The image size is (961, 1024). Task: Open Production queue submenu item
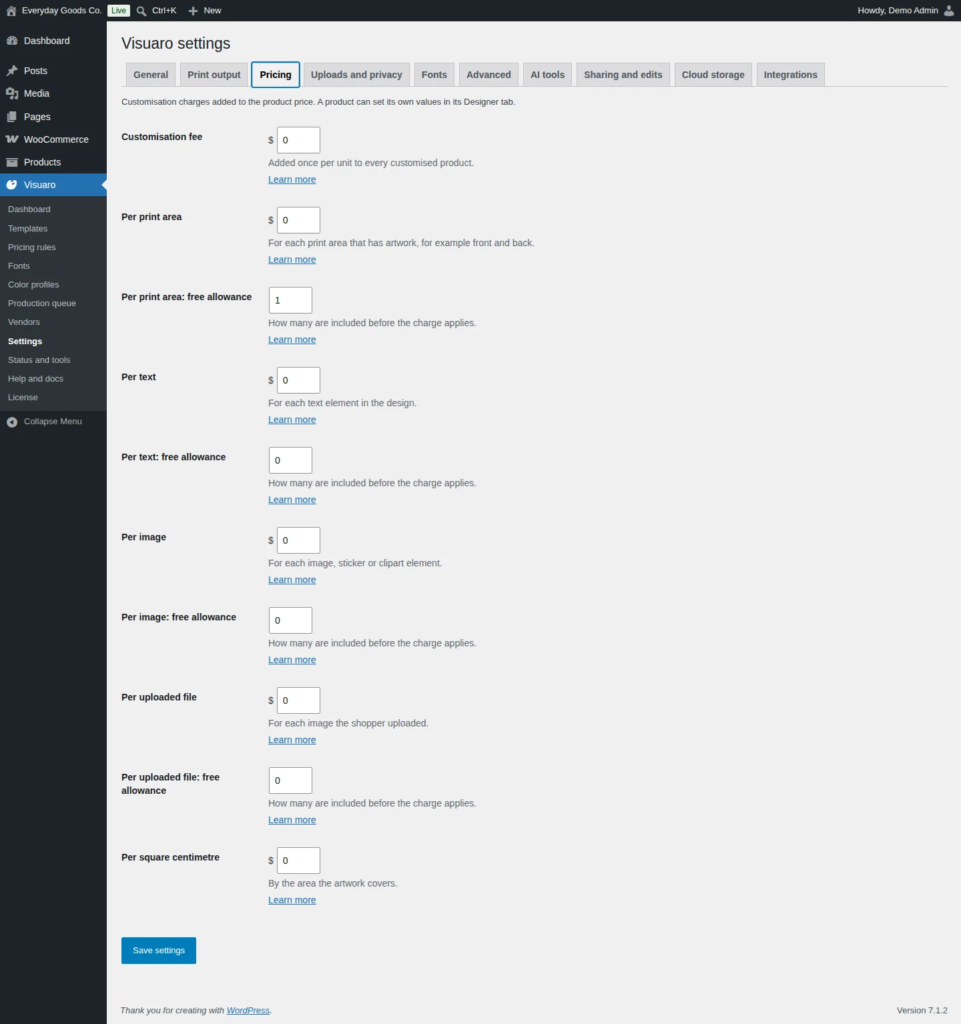[x=42, y=303]
